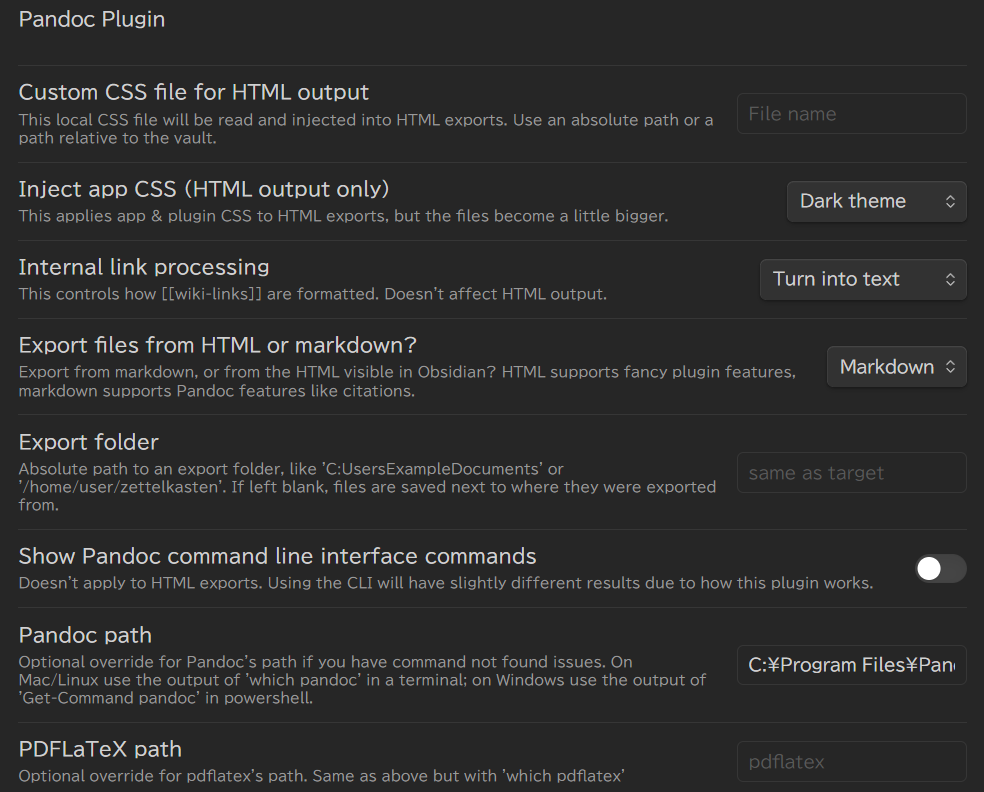Click the Pandoc path setting title
984x792 pixels.
[x=85, y=635]
